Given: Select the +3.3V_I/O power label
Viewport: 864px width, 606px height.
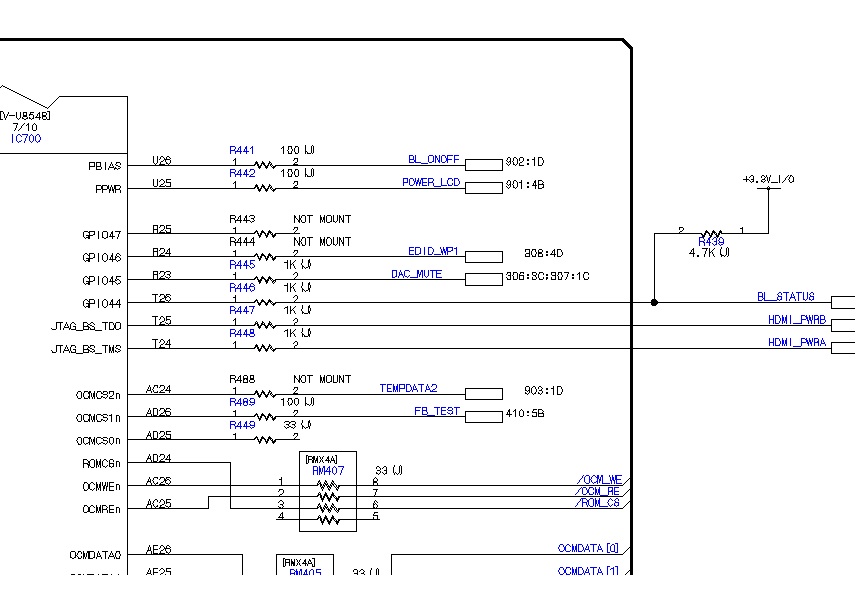Looking at the screenshot, I should click(769, 179).
